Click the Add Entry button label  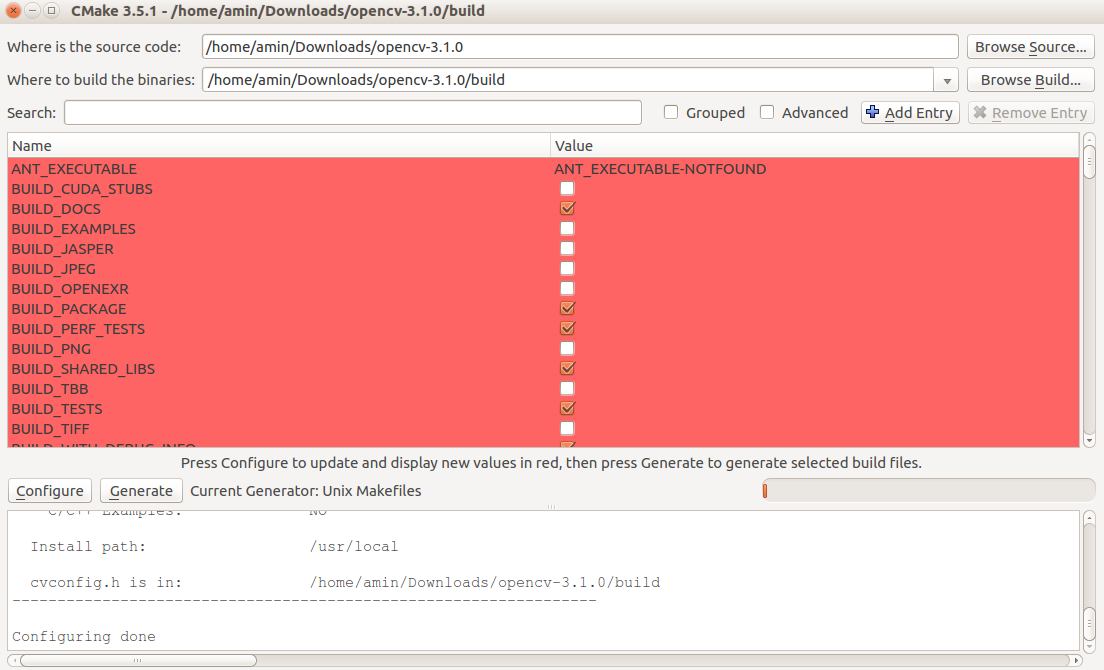[918, 113]
